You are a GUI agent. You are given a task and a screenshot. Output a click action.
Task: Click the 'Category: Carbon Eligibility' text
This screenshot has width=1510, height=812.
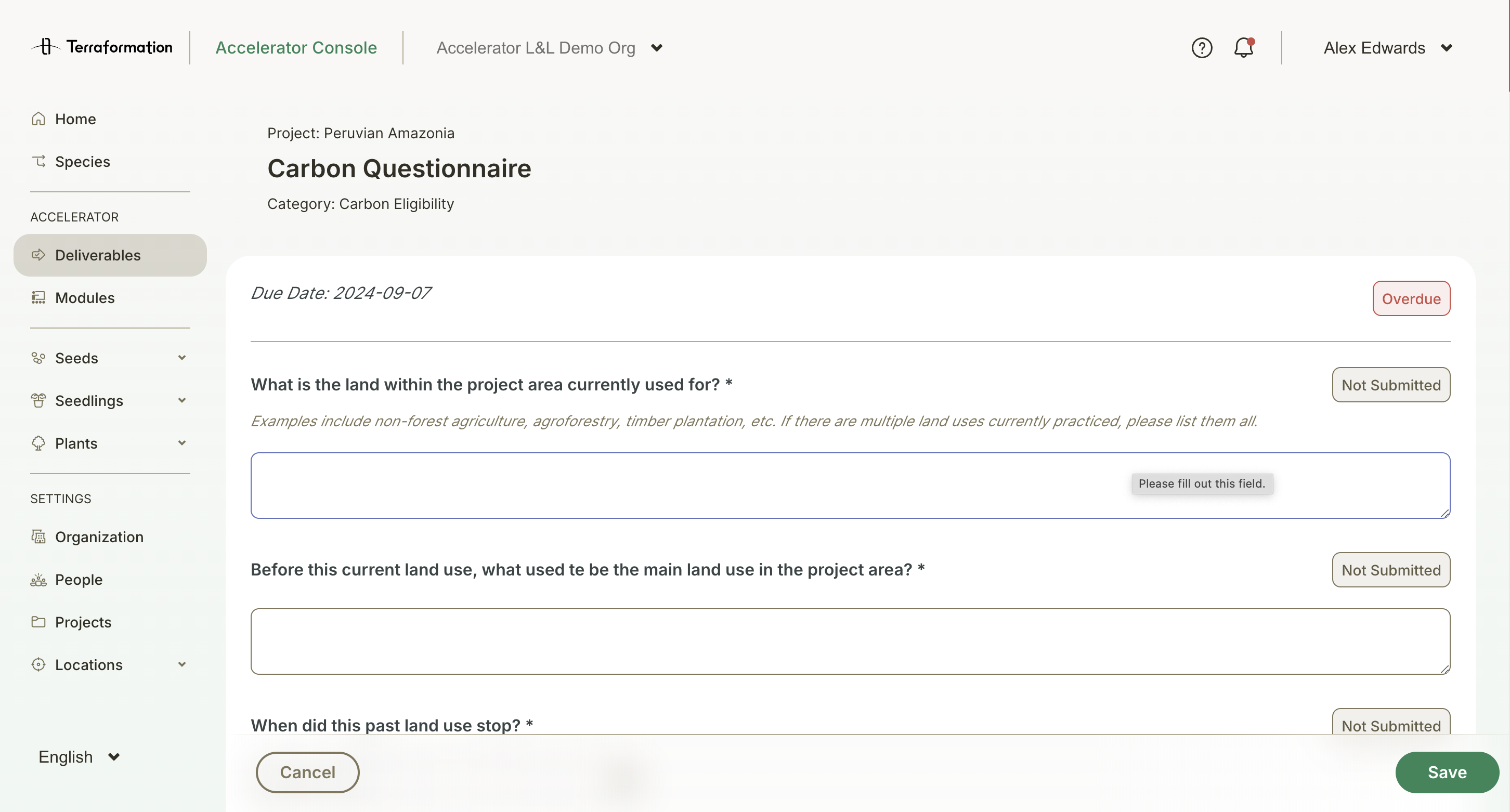(360, 204)
